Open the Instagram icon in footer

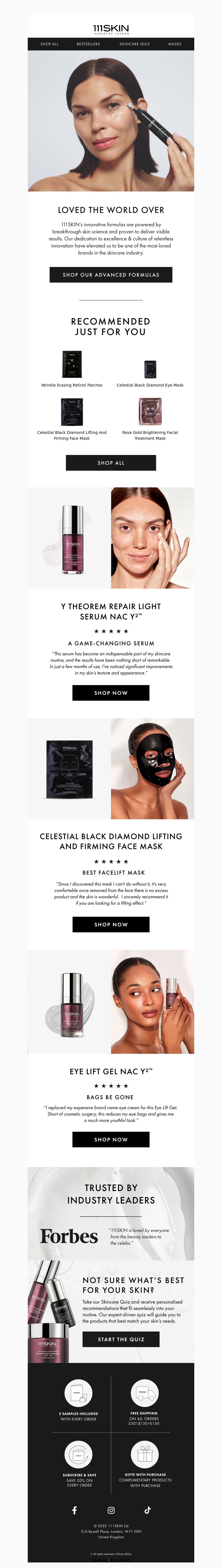pos(111,1510)
